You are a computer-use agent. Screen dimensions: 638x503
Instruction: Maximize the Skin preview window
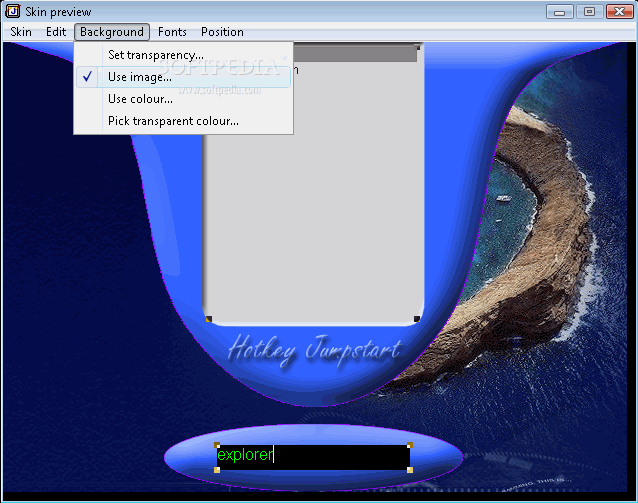coord(589,12)
